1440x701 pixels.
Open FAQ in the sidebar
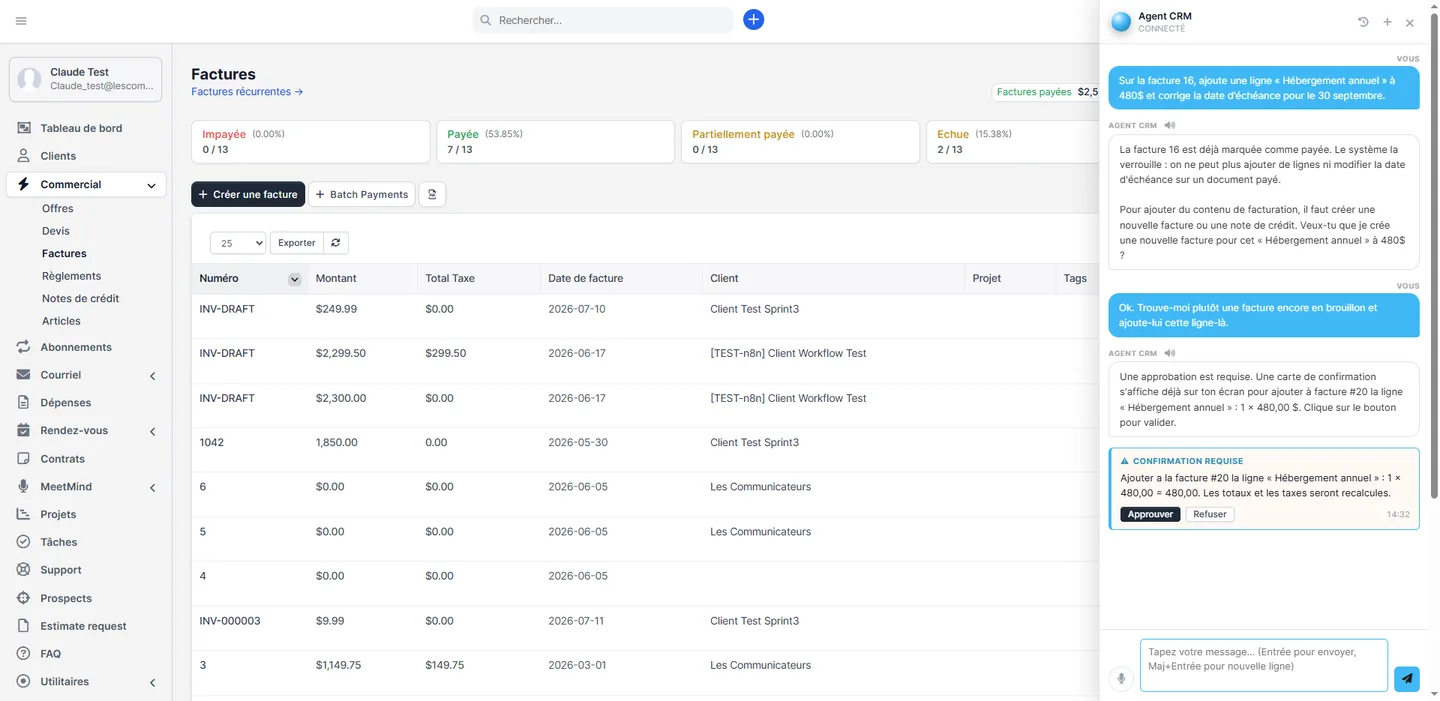pyautogui.click(x=51, y=654)
